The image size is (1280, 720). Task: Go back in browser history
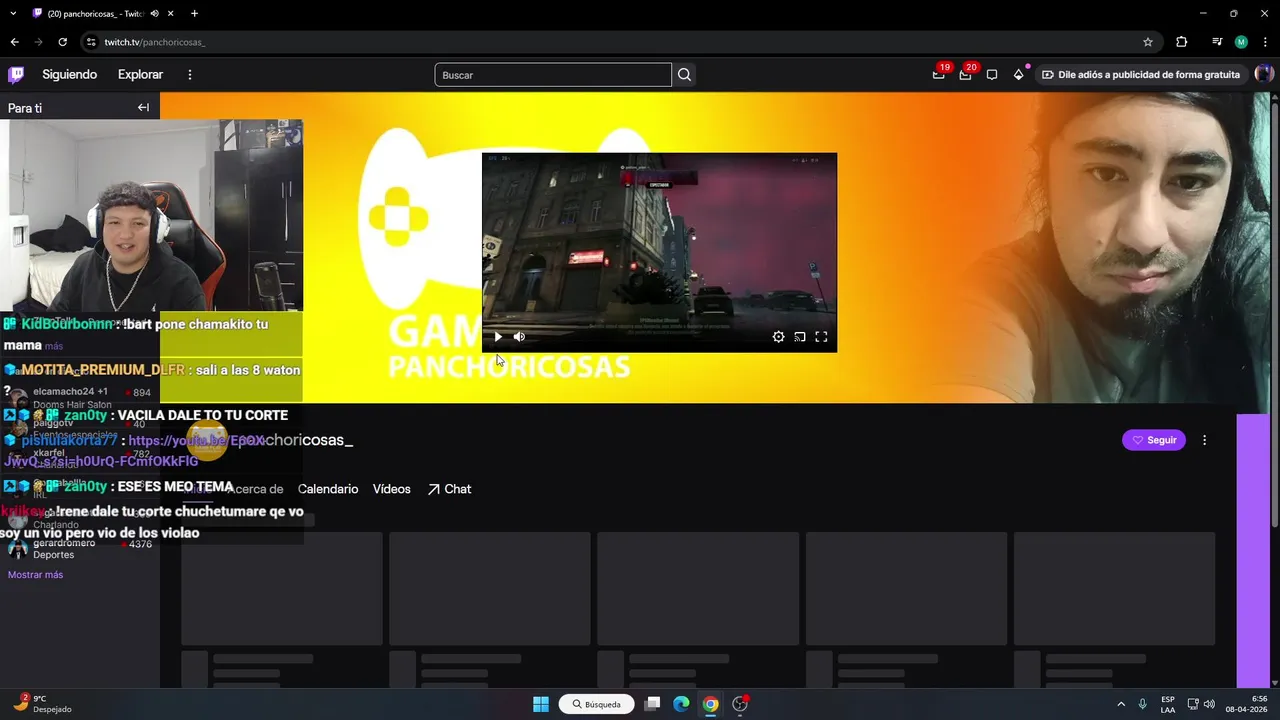(x=14, y=42)
